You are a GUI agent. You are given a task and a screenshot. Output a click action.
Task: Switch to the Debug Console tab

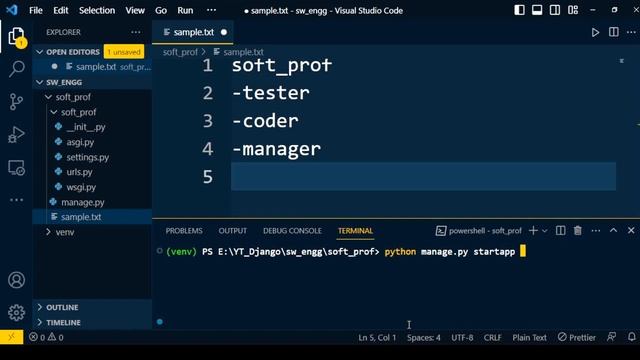(x=292, y=231)
